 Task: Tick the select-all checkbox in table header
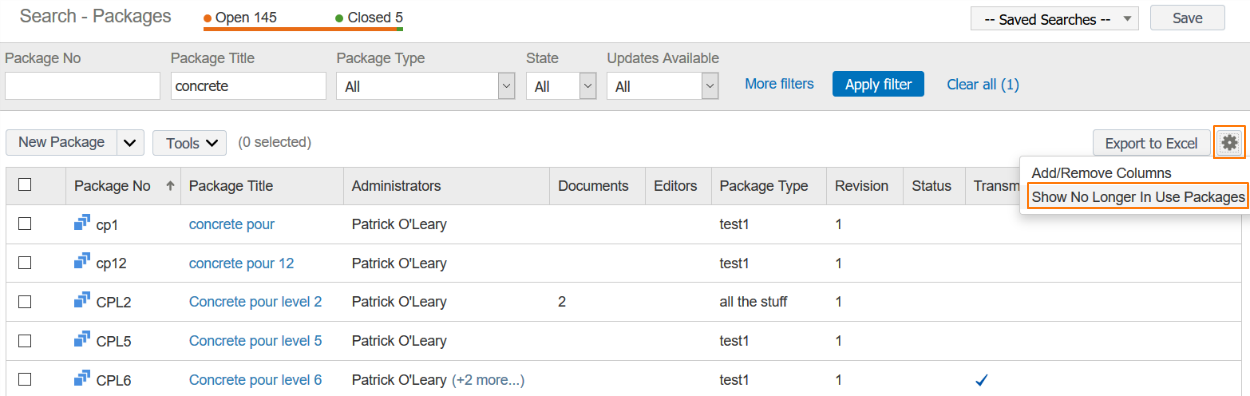25,185
